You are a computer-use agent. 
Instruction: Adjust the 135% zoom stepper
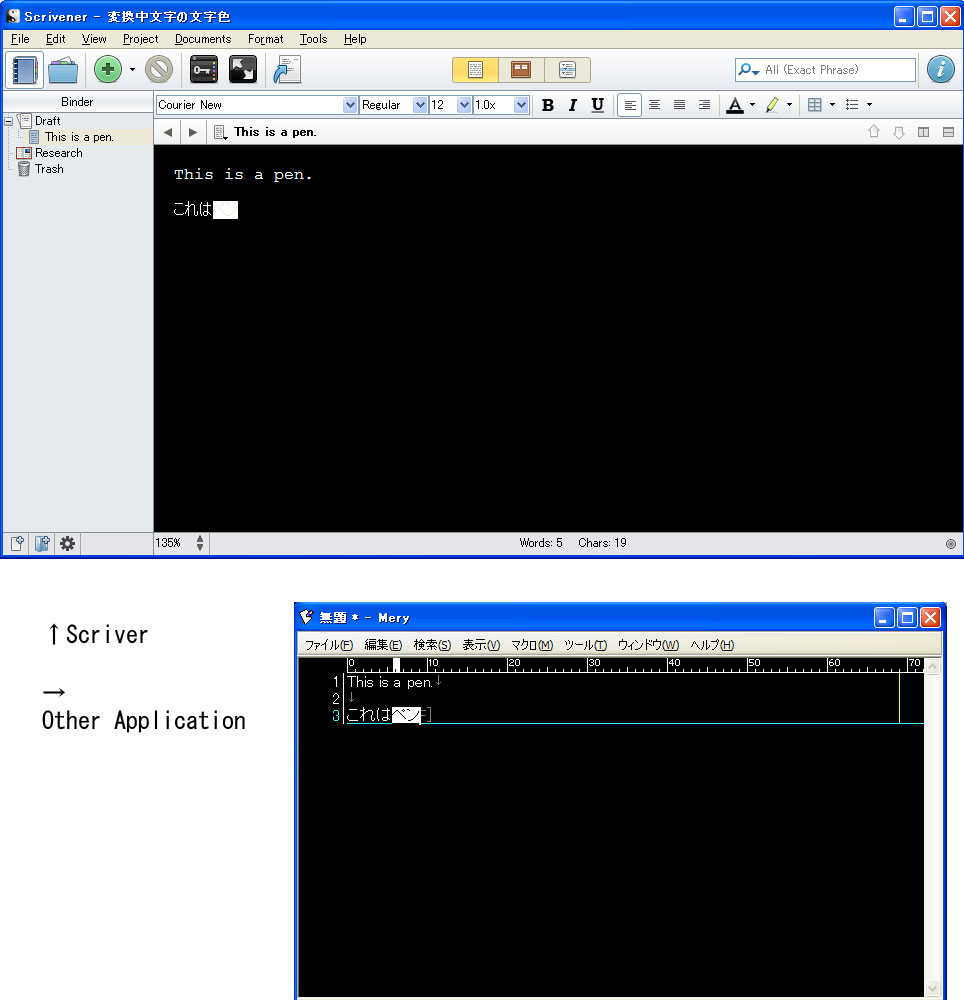pos(200,543)
